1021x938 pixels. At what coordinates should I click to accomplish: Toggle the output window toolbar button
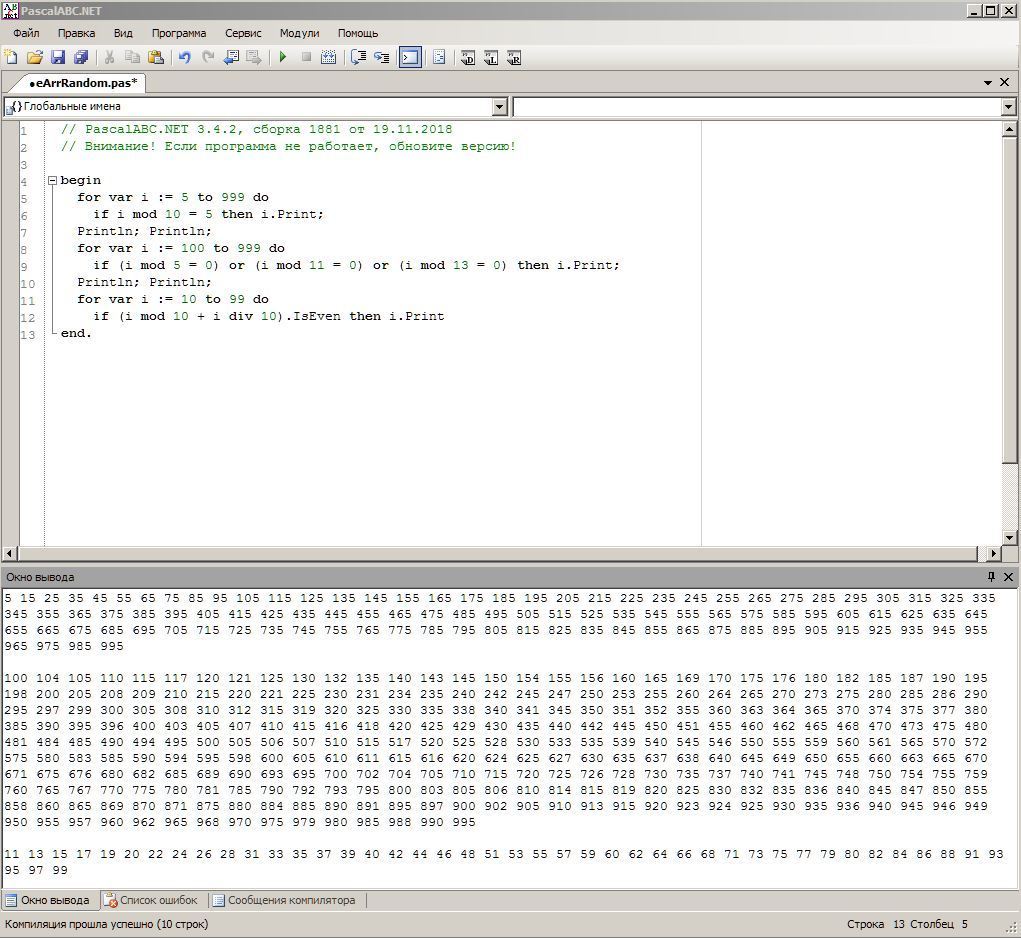coord(410,58)
